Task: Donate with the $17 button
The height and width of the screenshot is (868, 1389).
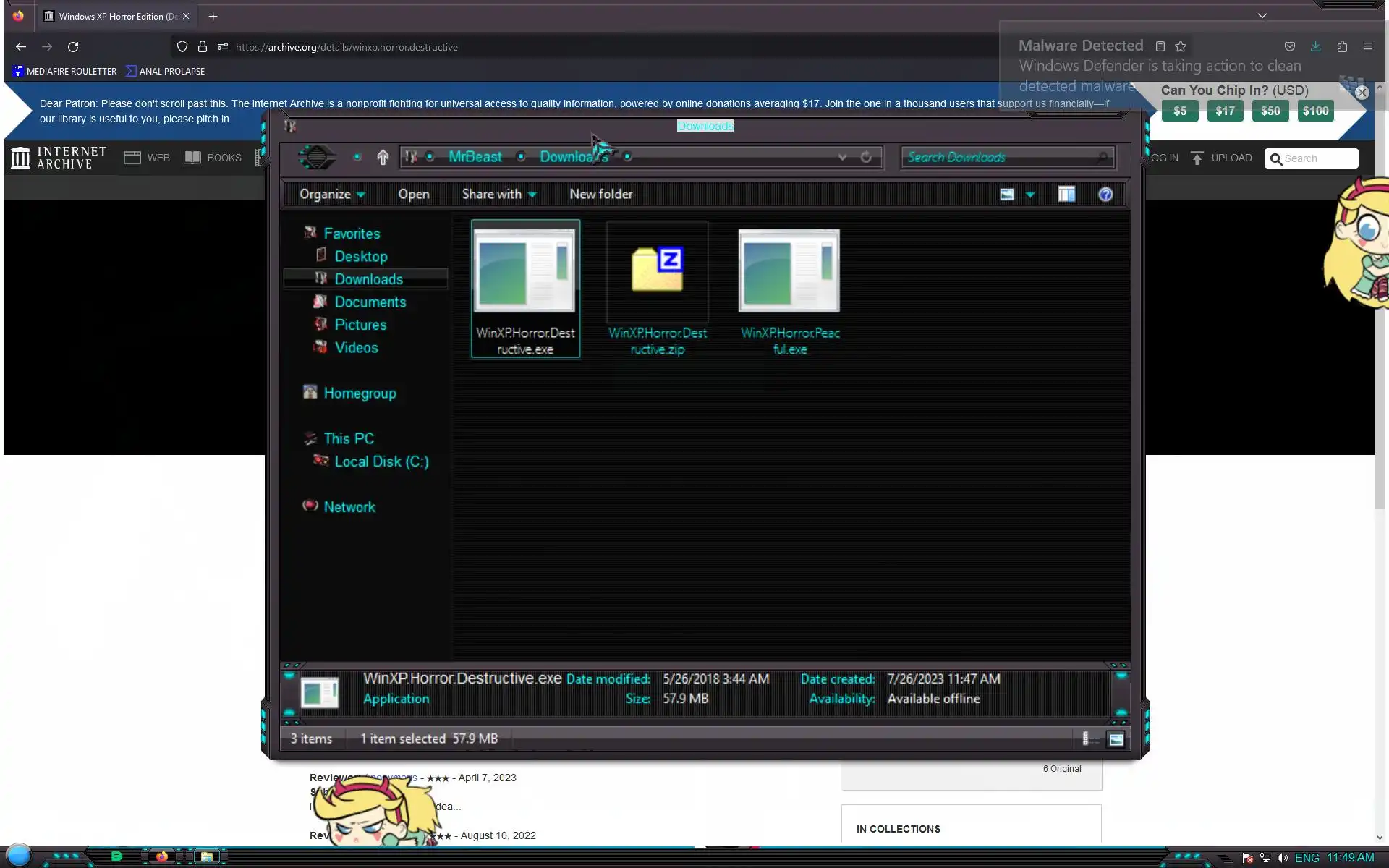Action: [x=1225, y=111]
